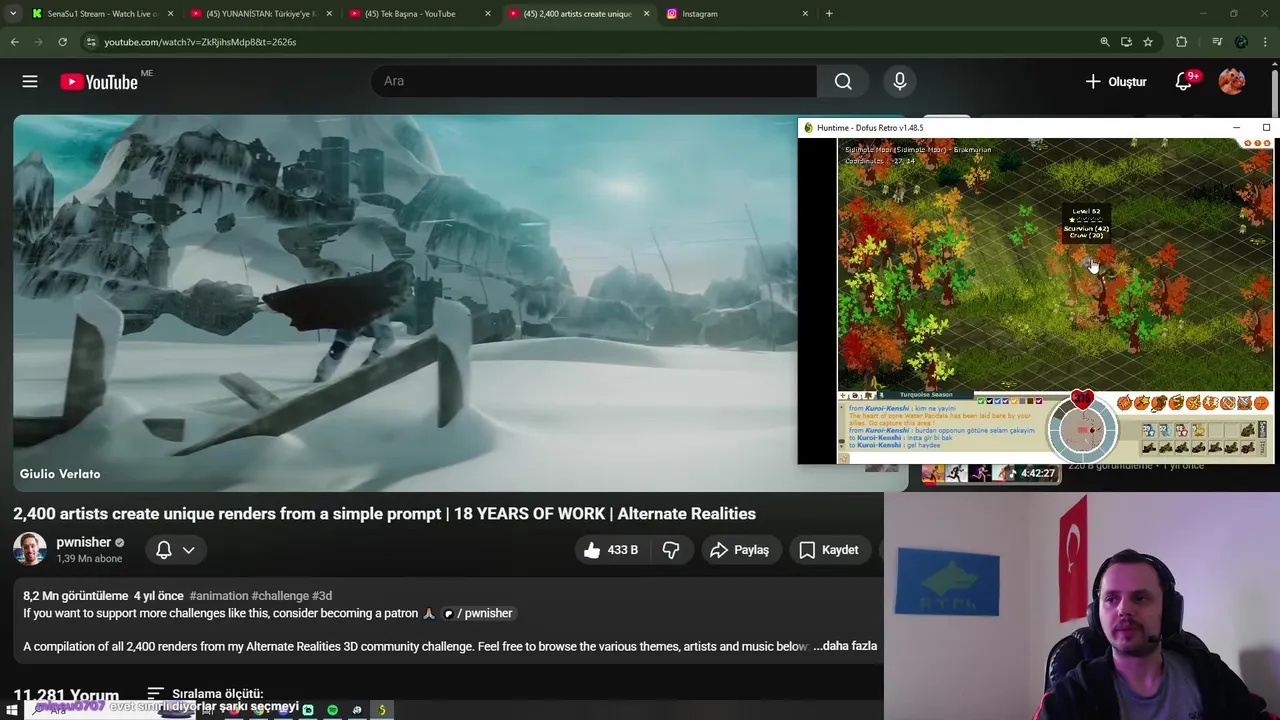Like the video with 433 B button
The image size is (1280, 720).
(611, 550)
